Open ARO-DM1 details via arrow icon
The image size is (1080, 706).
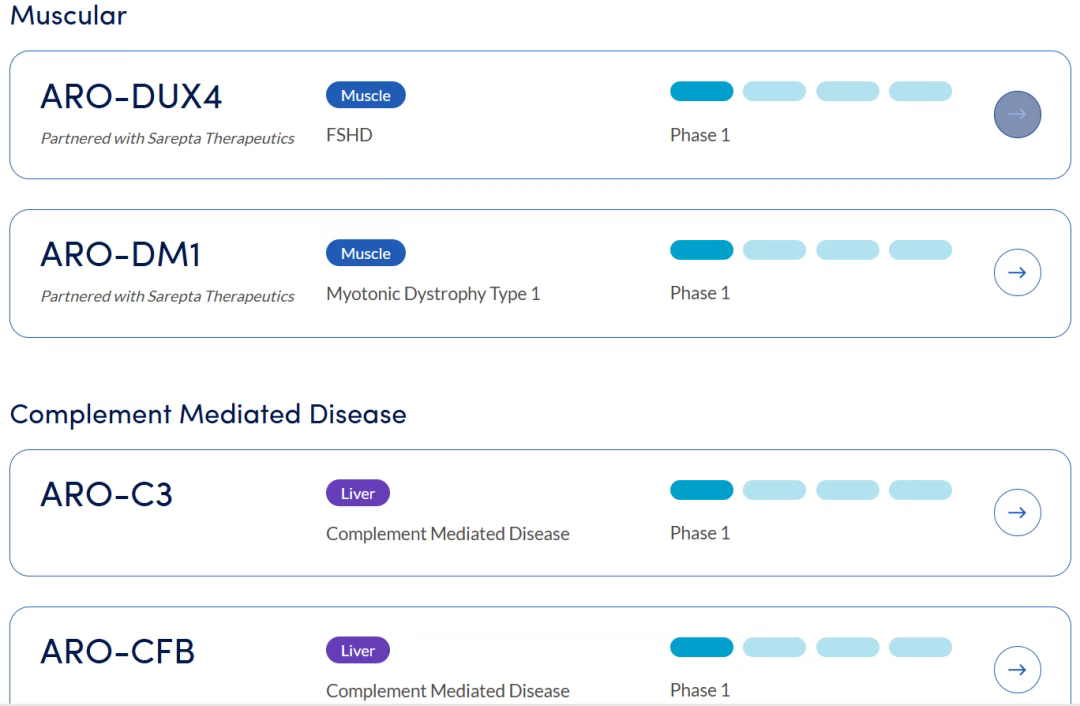[x=1017, y=273]
